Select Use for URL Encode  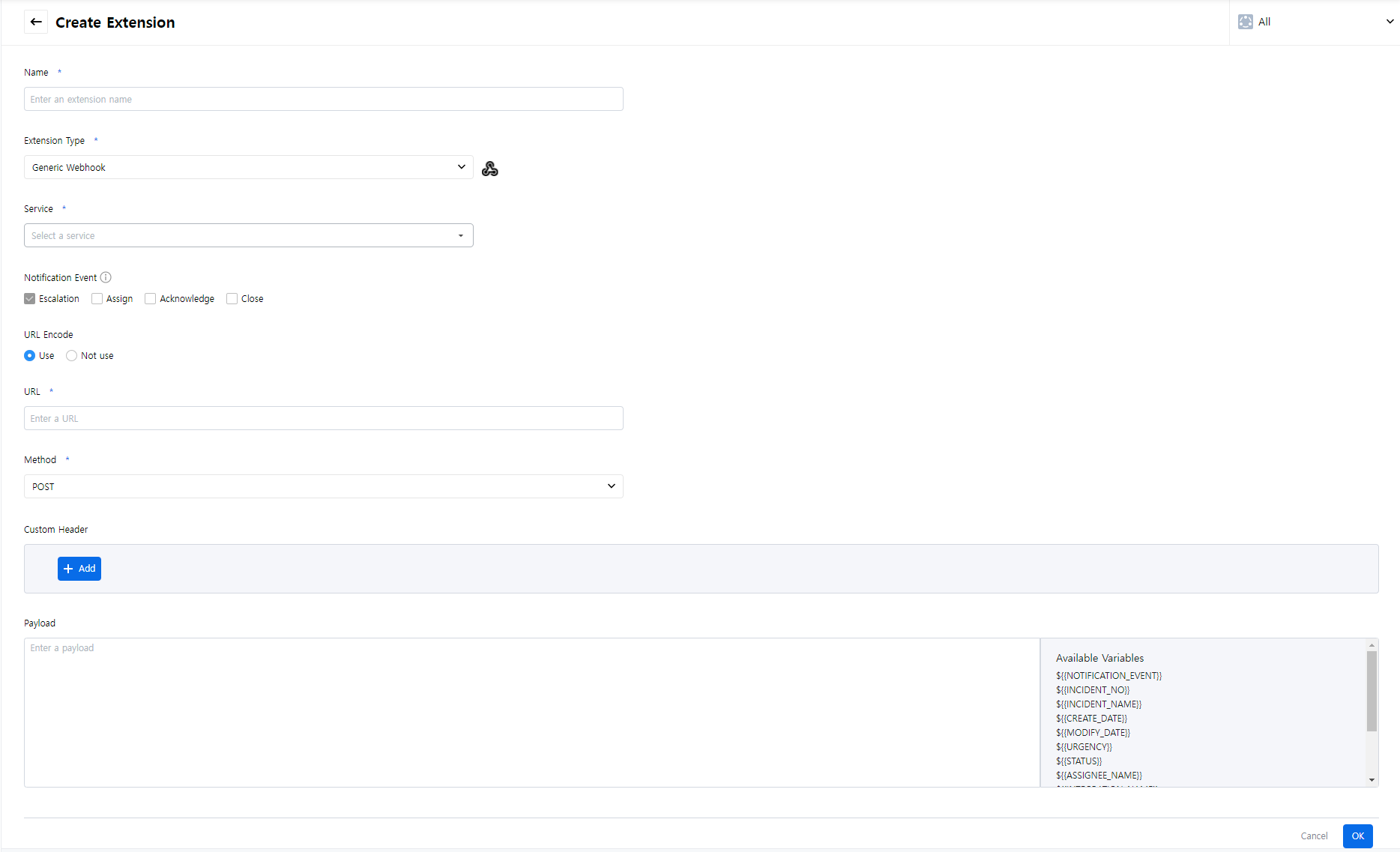point(30,356)
